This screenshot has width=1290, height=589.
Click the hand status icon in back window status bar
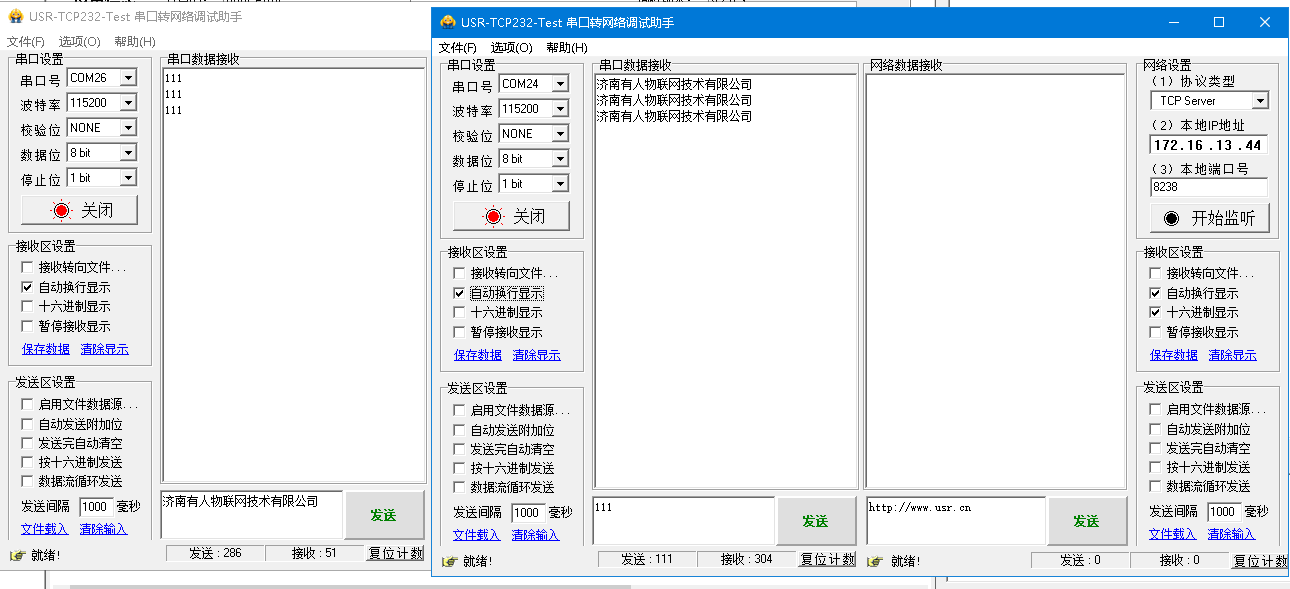pos(17,554)
